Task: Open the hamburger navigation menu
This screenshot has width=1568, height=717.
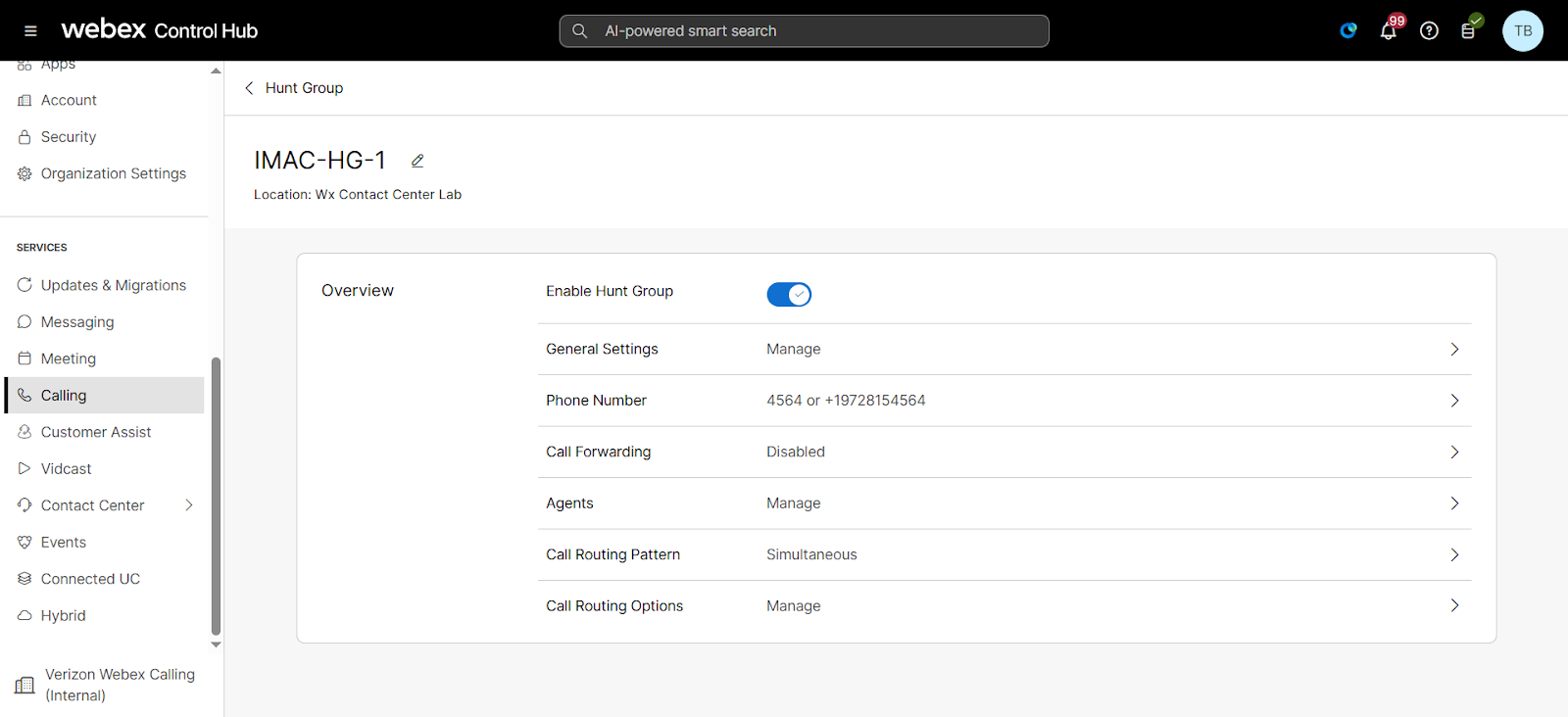Action: click(30, 31)
